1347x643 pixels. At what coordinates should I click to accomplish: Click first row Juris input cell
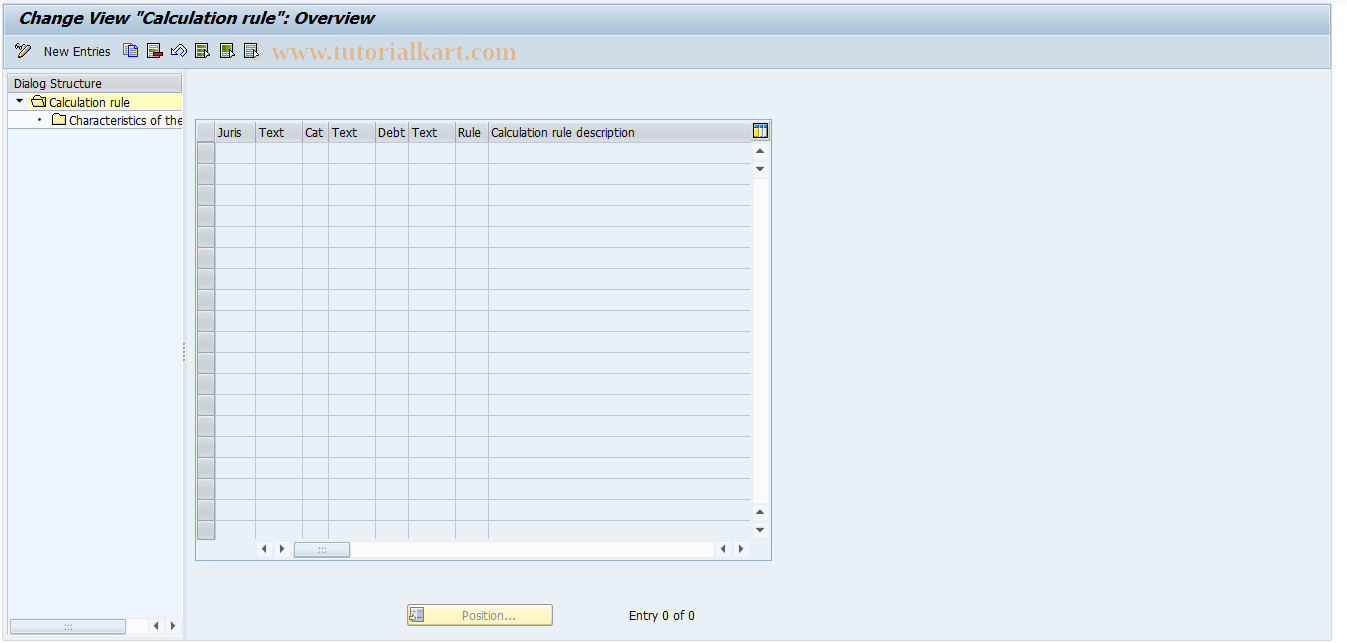pos(235,153)
